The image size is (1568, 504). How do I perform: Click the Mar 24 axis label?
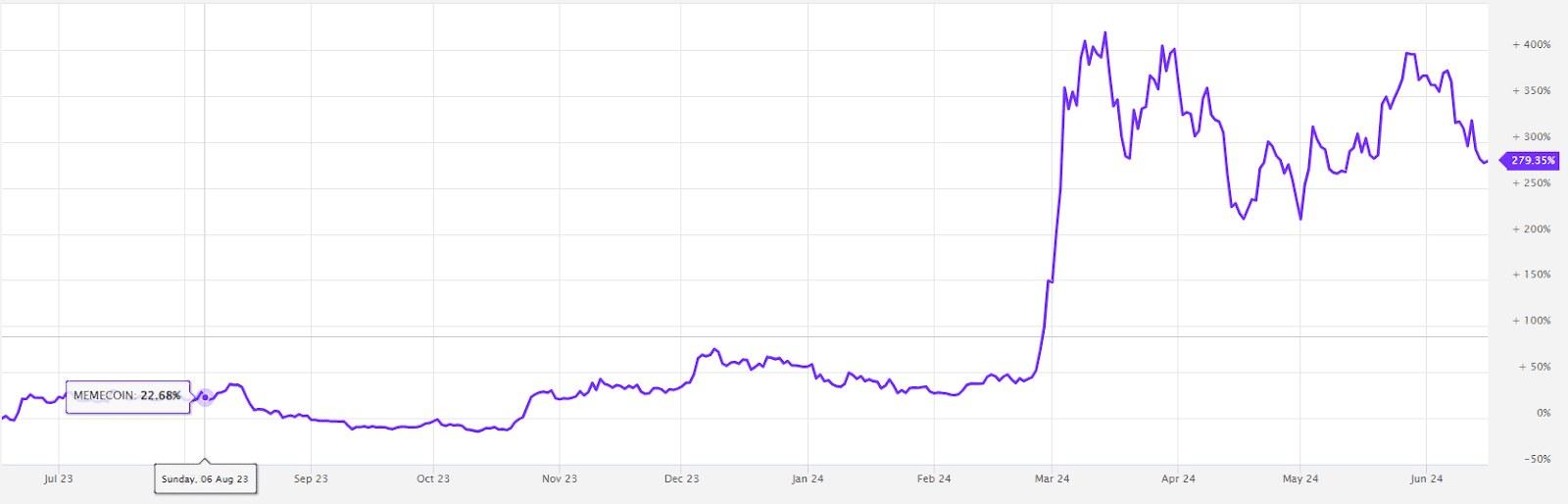coord(1053,479)
